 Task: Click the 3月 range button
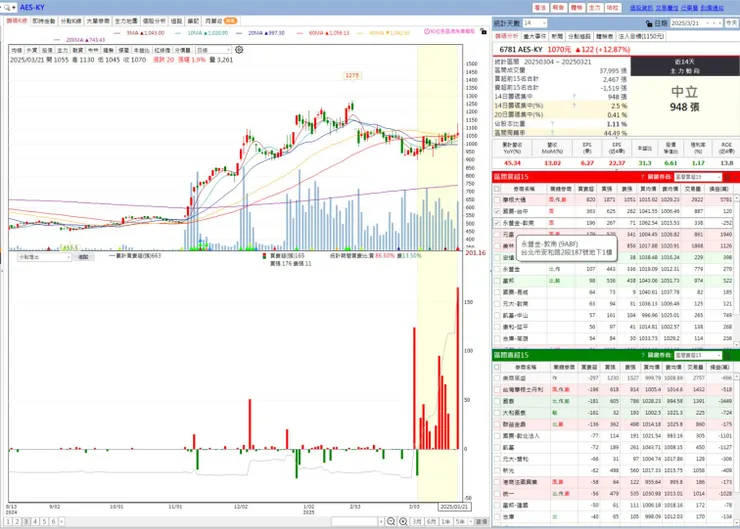[x=417, y=521]
